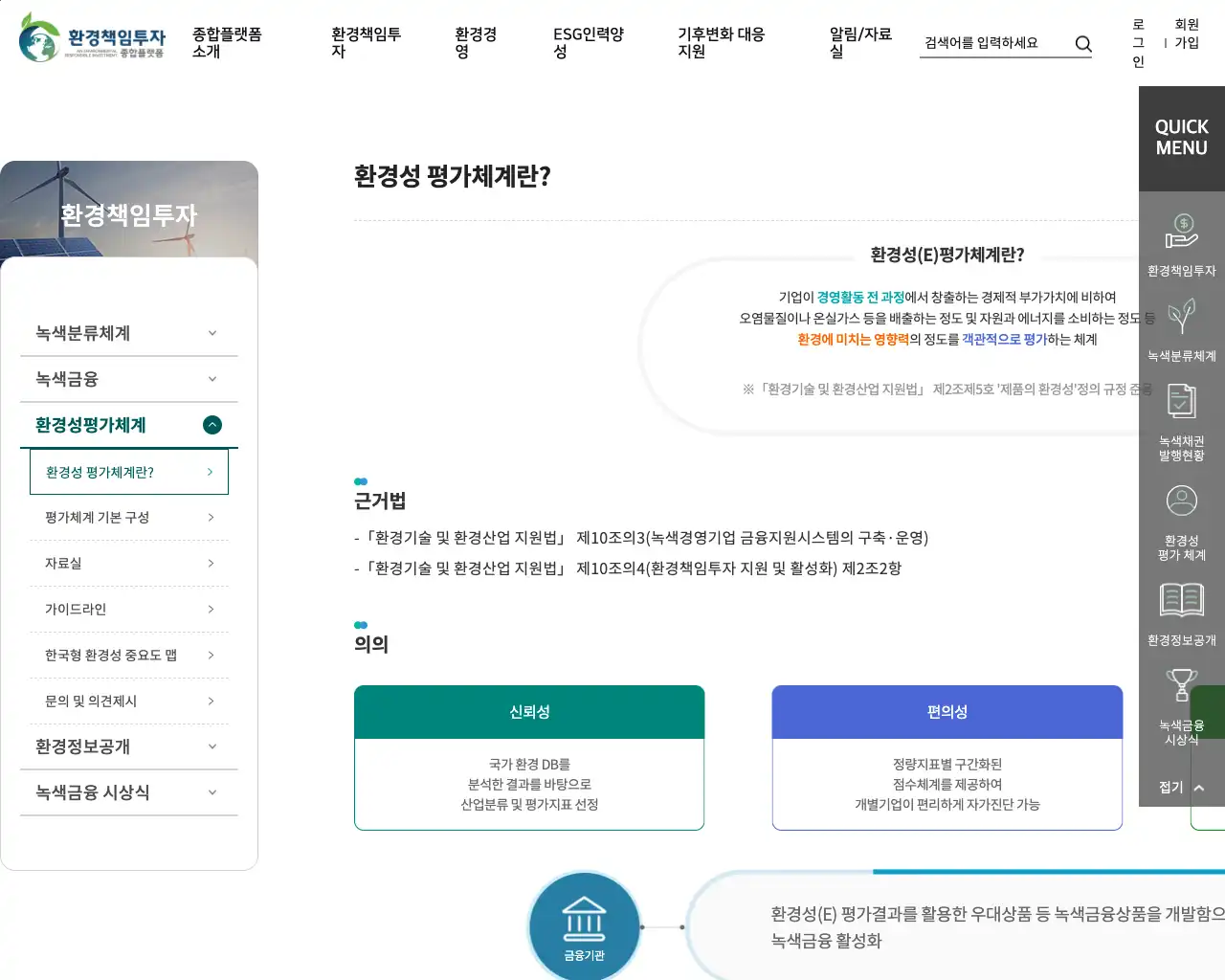
Task: Open 환경정보공개 open-book icon
Action: coord(1181,600)
